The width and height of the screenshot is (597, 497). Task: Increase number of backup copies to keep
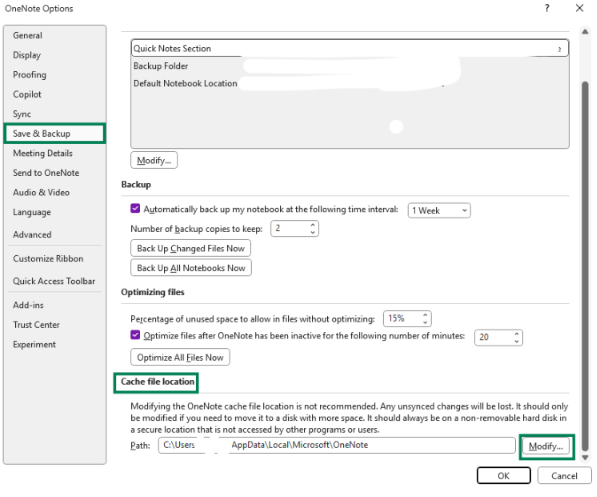(x=313, y=225)
